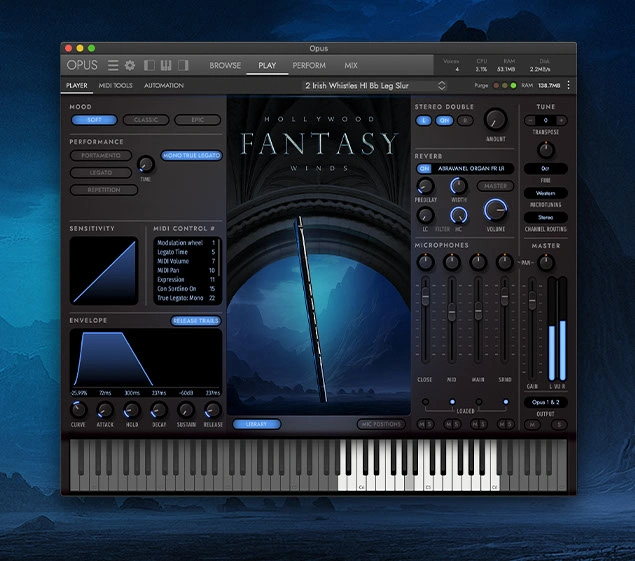Screen dimensions: 635x561
Task: Increase transpose with plus button
Action: click(x=561, y=120)
